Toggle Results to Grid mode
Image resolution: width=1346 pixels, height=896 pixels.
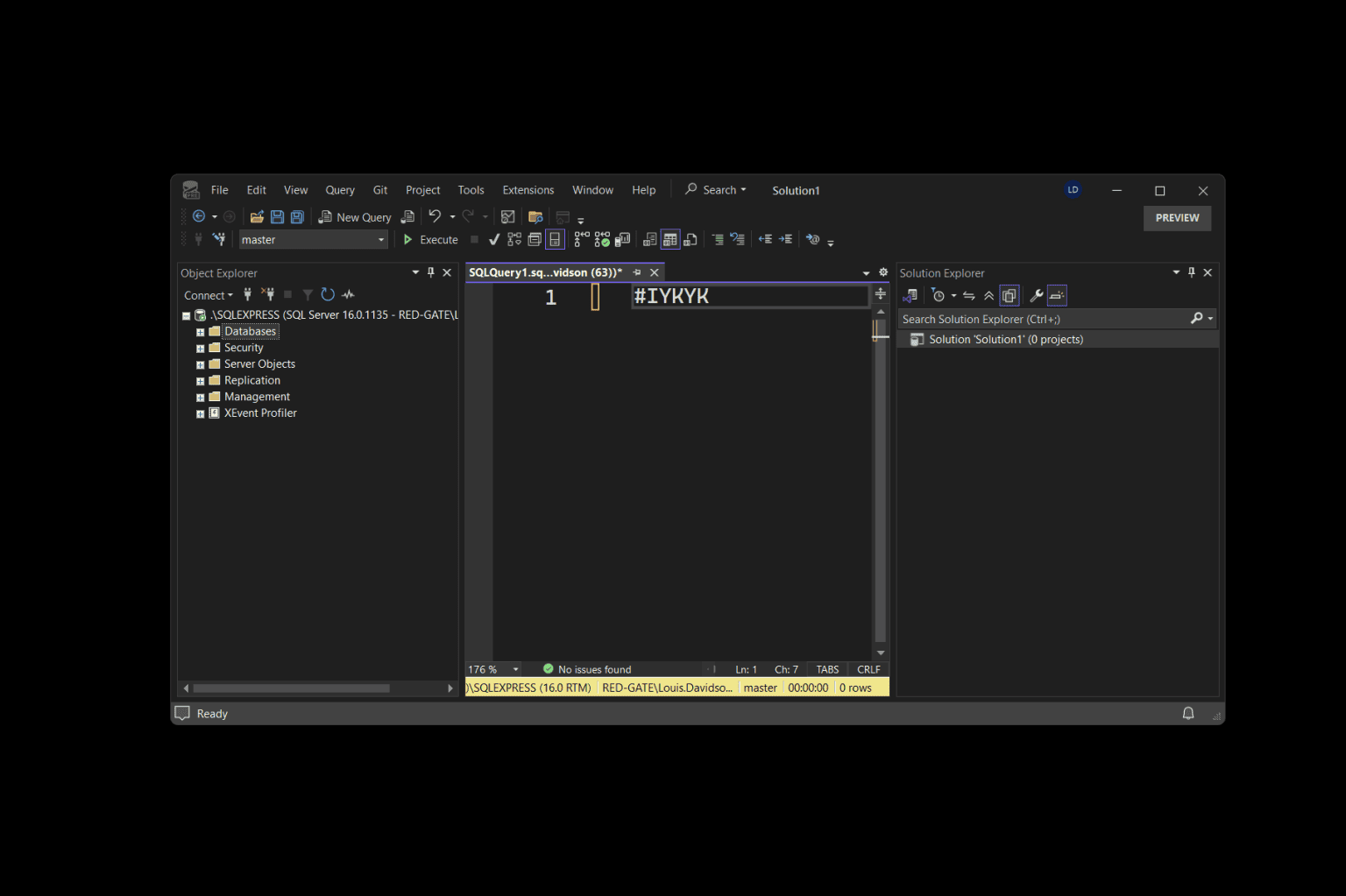669,240
